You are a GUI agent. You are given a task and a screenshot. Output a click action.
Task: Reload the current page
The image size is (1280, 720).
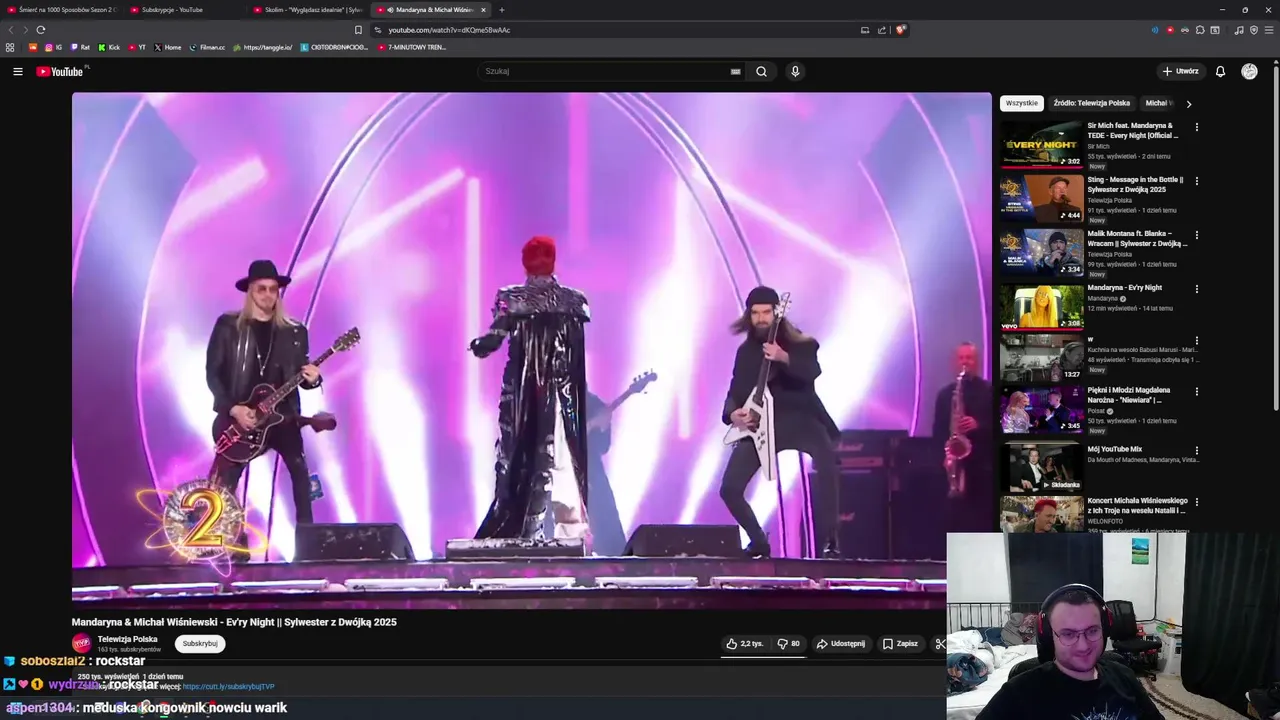click(x=40, y=30)
